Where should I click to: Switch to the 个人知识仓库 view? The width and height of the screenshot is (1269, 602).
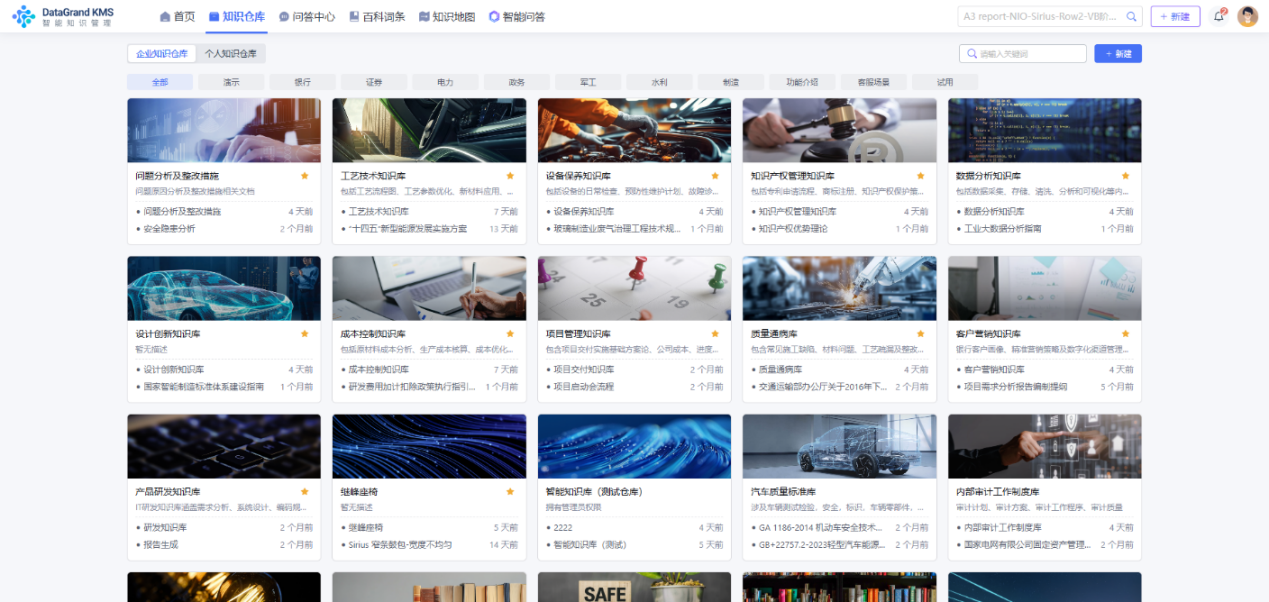pyautogui.click(x=231, y=54)
